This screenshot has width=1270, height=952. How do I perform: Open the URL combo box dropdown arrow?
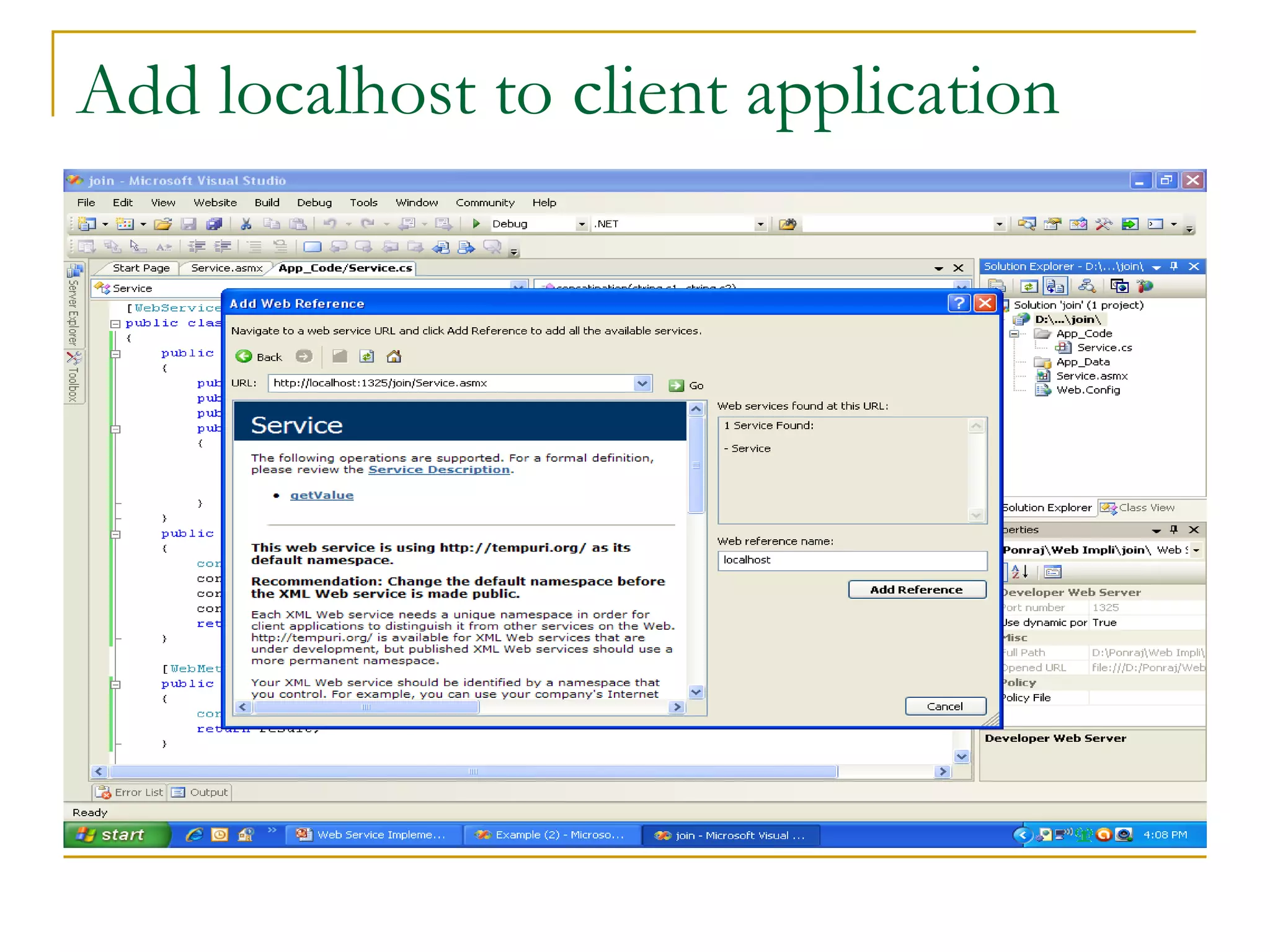[x=642, y=383]
